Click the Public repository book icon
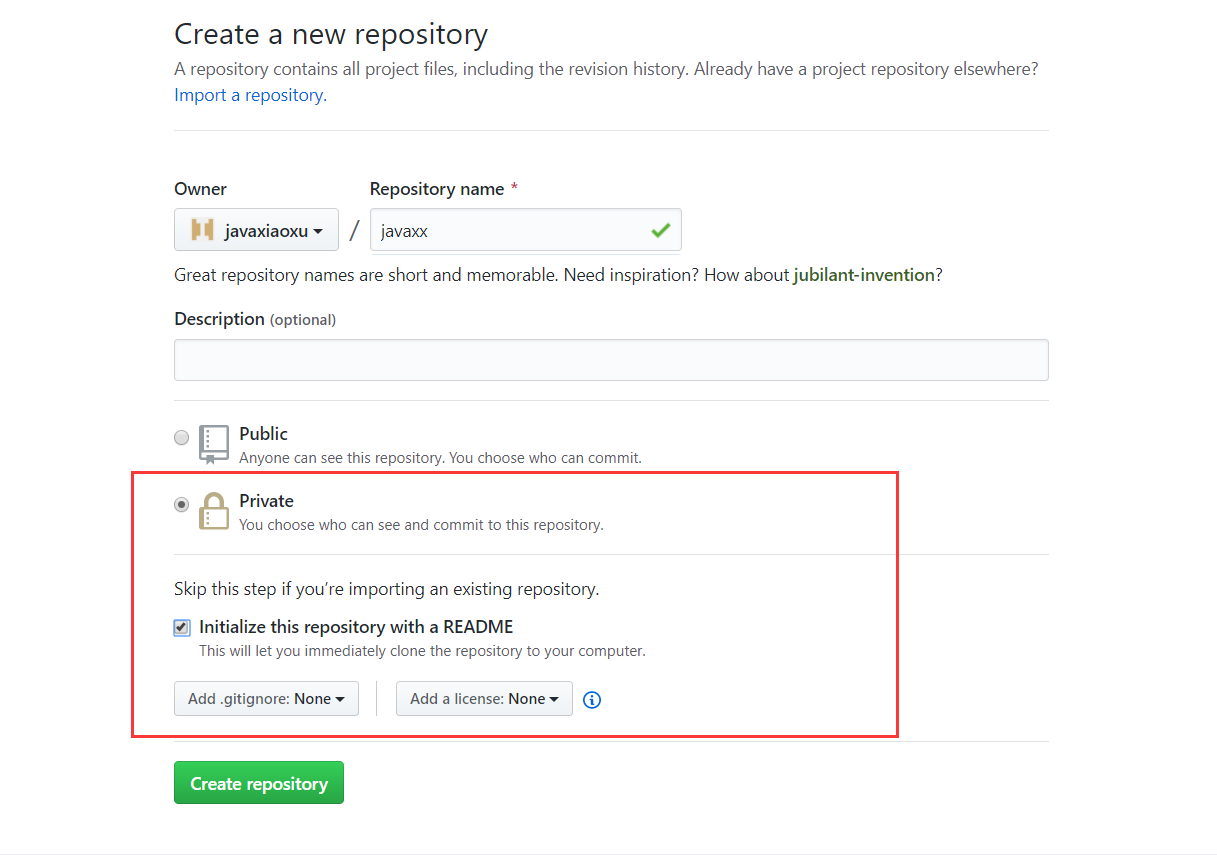Screen dimensions: 1217x855 point(214,445)
